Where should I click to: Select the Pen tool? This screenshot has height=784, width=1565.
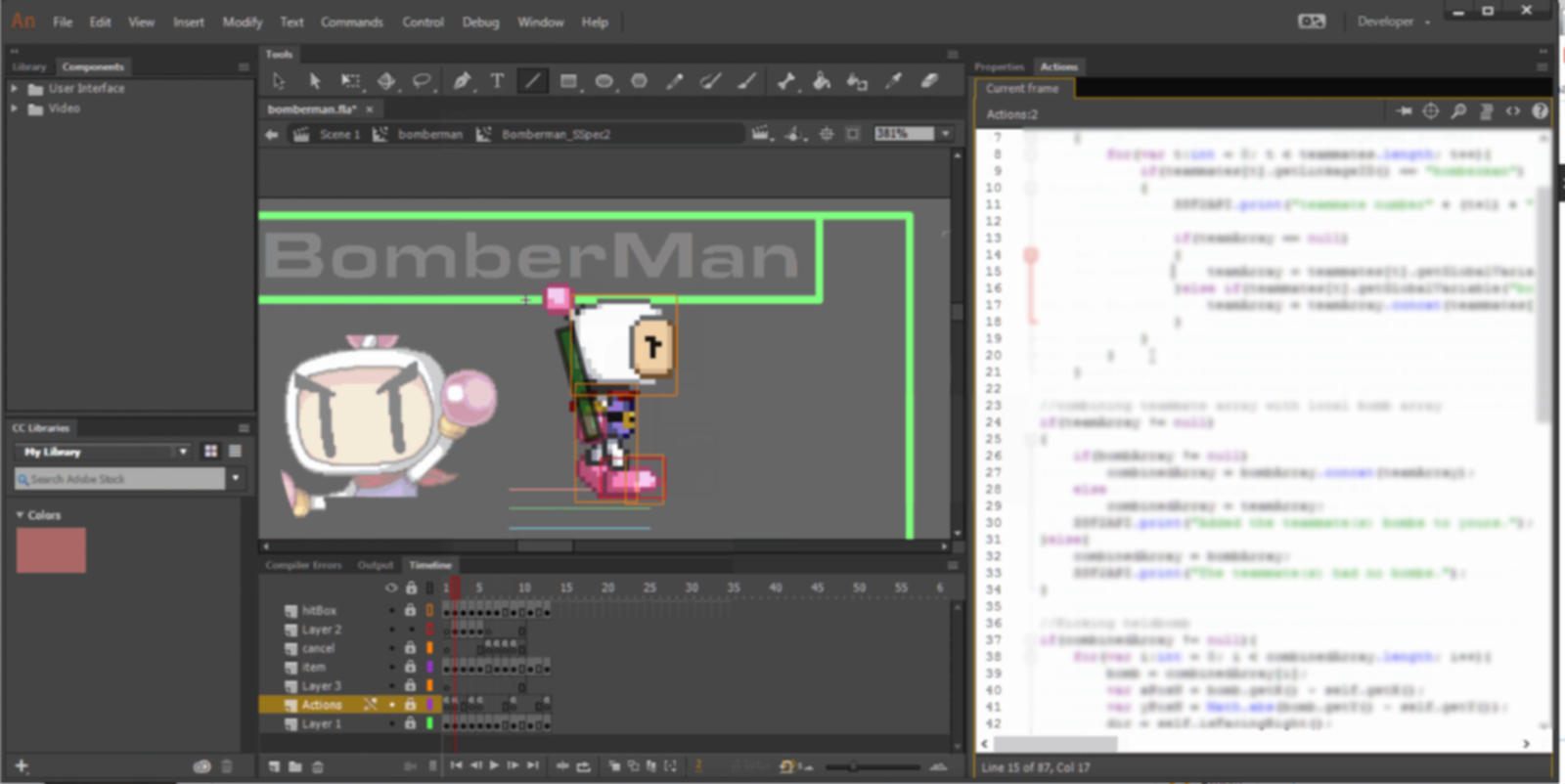[x=462, y=81]
